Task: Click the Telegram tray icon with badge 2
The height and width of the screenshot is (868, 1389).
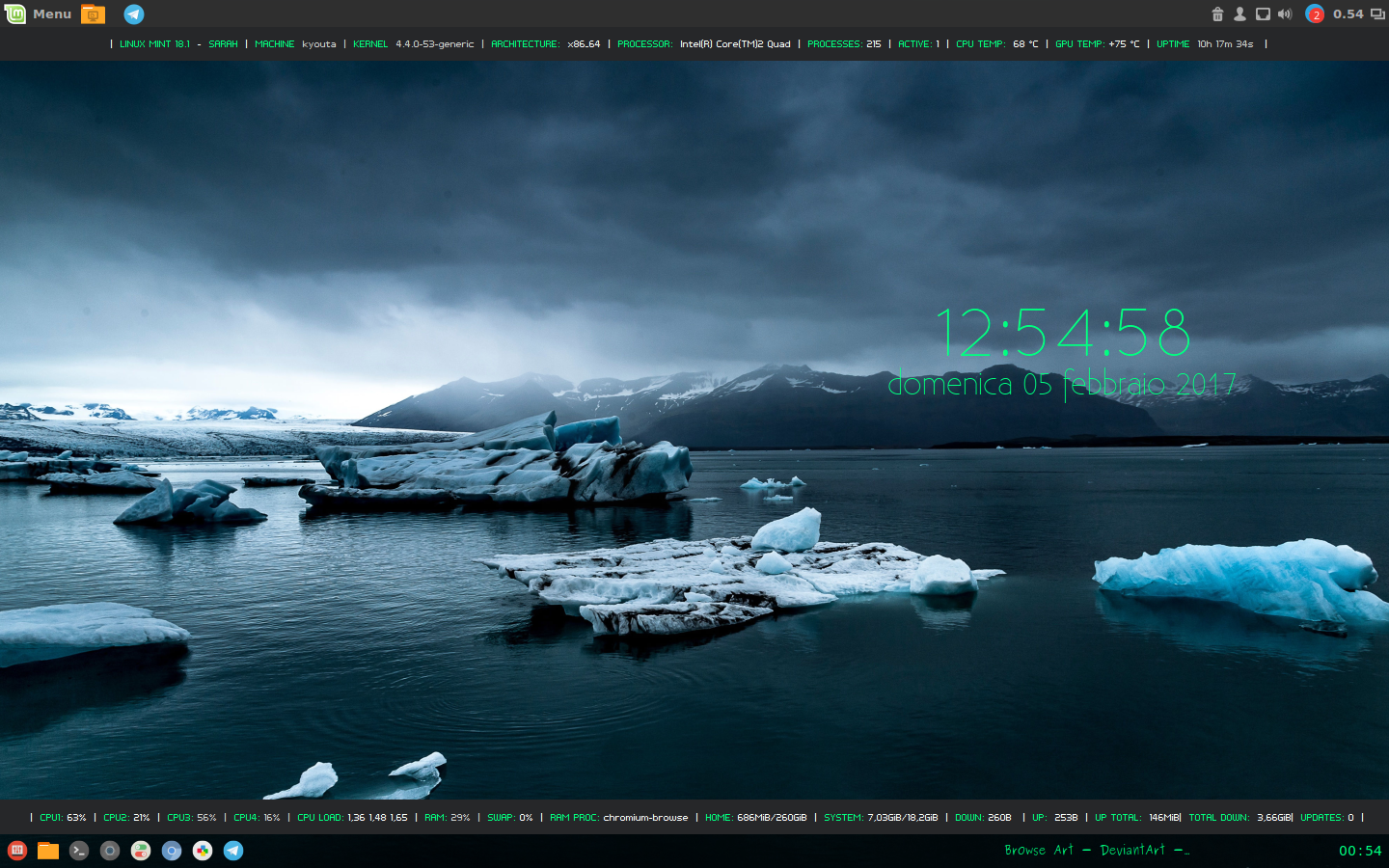Action: pyautogui.click(x=1314, y=14)
